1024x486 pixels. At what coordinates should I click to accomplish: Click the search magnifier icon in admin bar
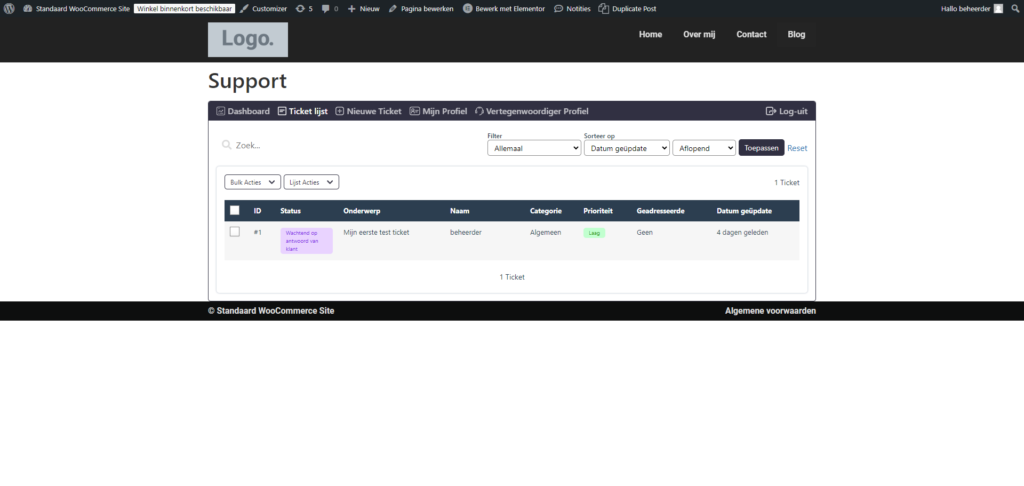[1015, 8]
